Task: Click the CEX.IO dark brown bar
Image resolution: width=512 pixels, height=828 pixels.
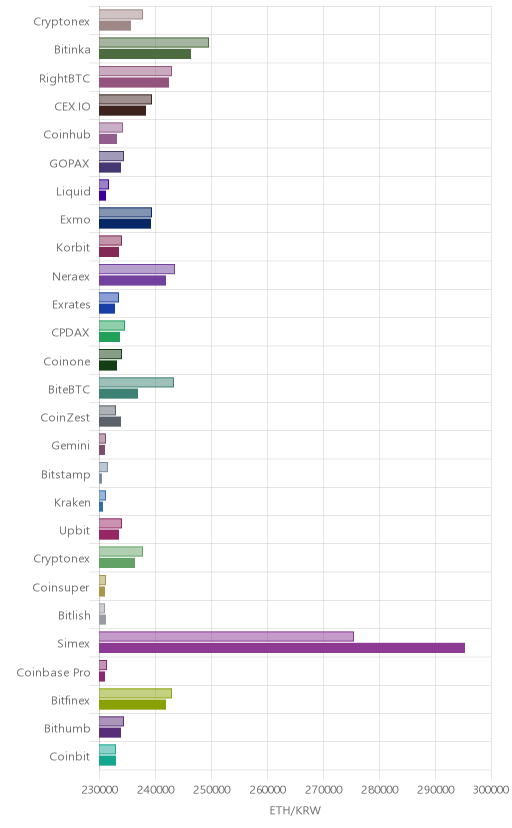Action: click(122, 111)
